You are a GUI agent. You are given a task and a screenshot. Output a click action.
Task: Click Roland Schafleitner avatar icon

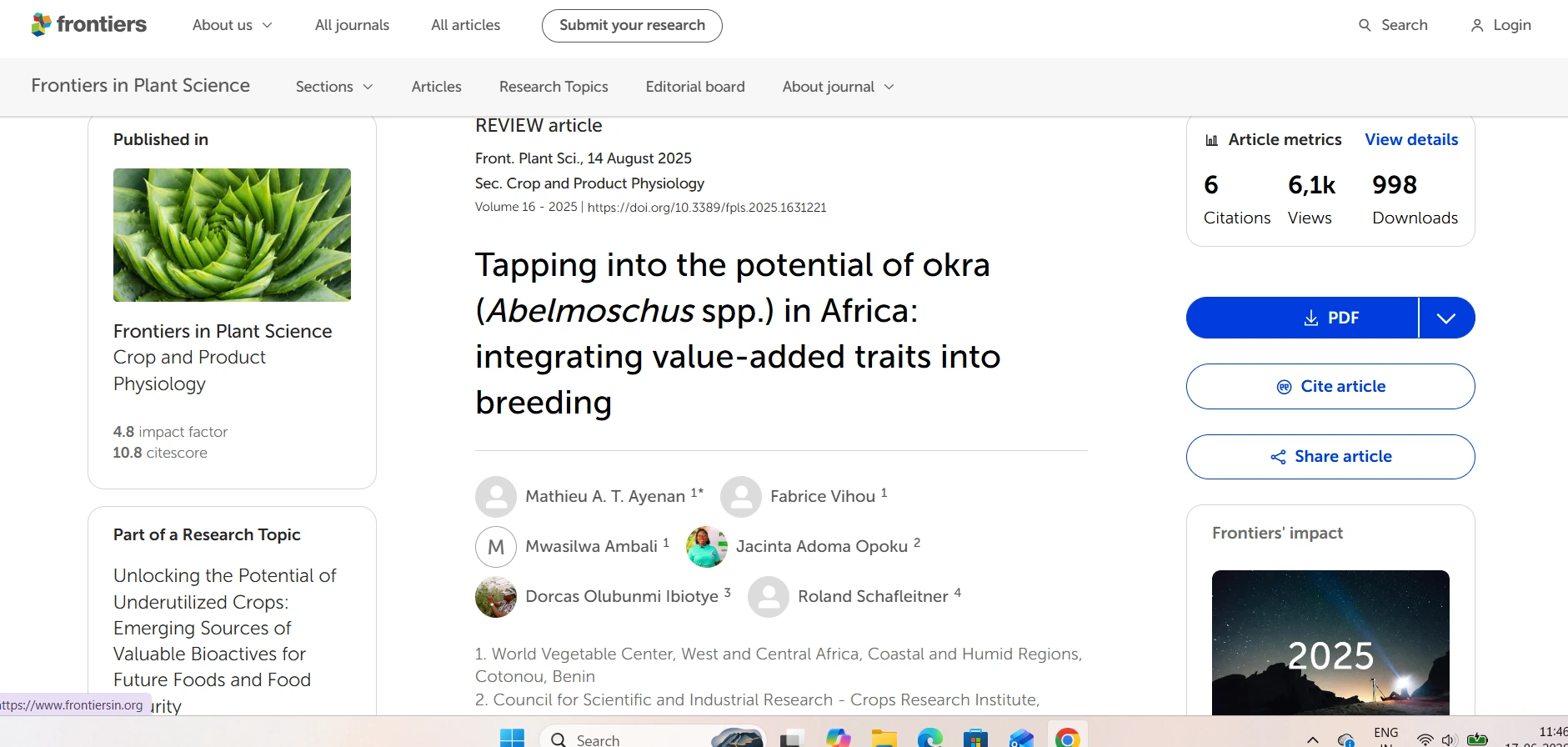pyautogui.click(x=769, y=597)
